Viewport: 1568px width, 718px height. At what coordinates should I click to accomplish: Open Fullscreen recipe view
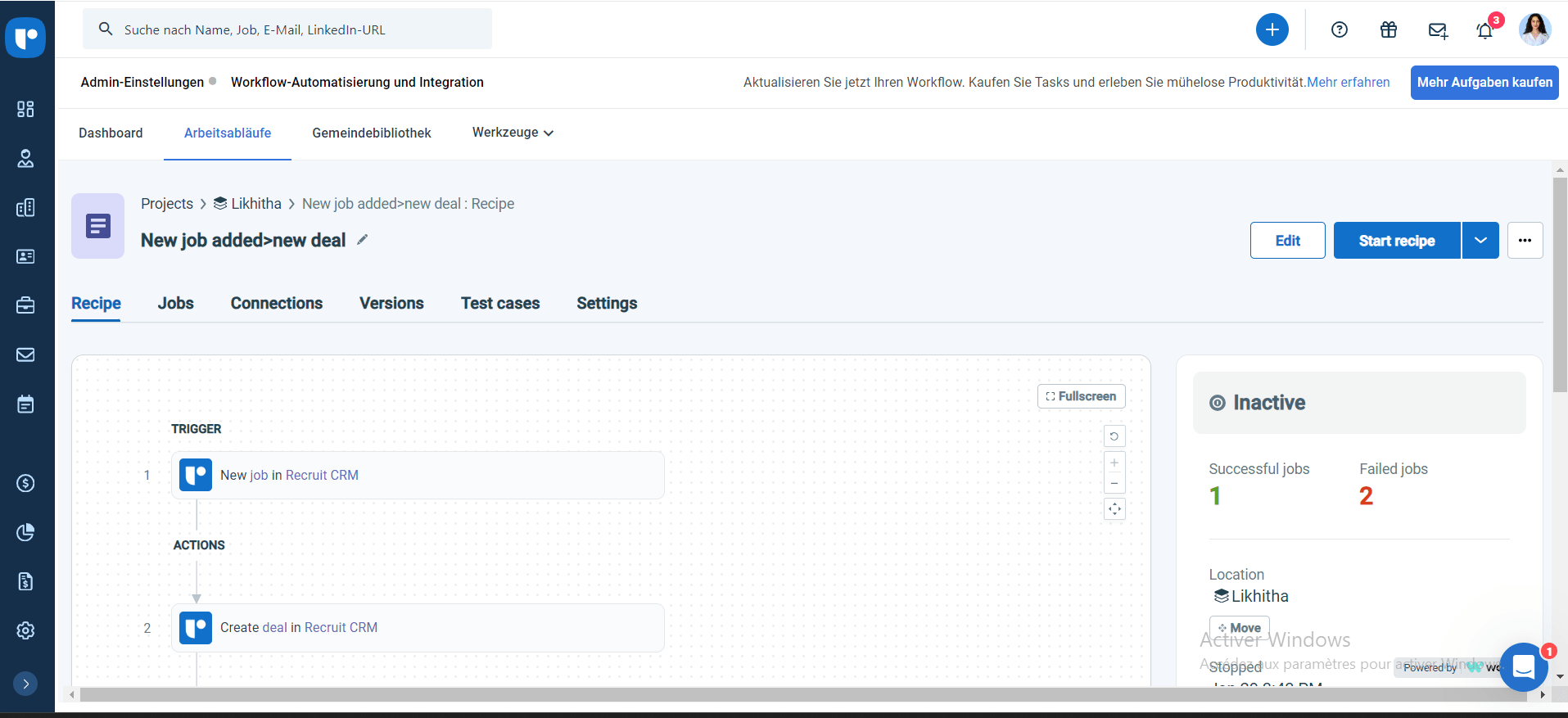click(x=1081, y=396)
